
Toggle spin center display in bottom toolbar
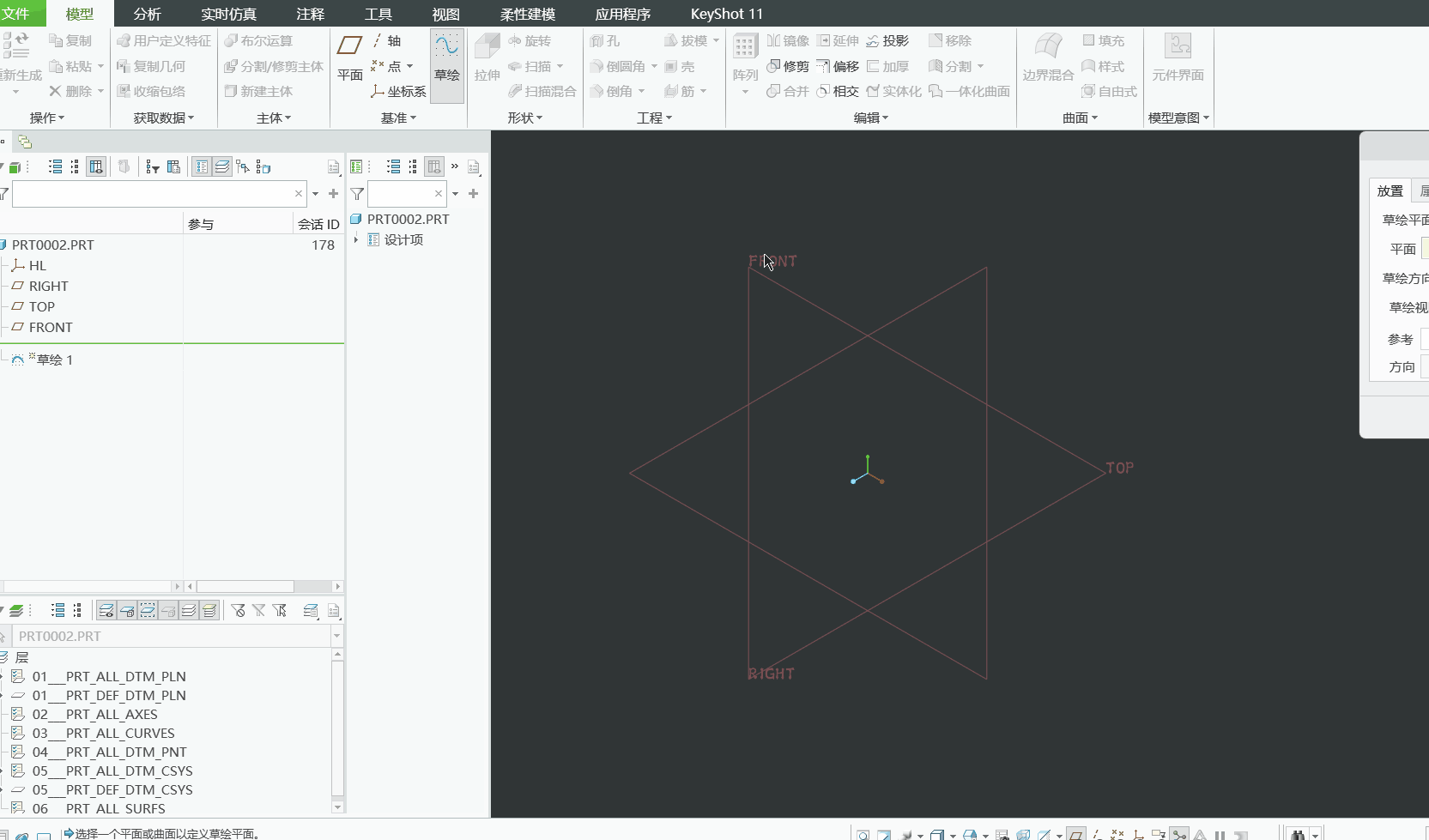(1179, 834)
